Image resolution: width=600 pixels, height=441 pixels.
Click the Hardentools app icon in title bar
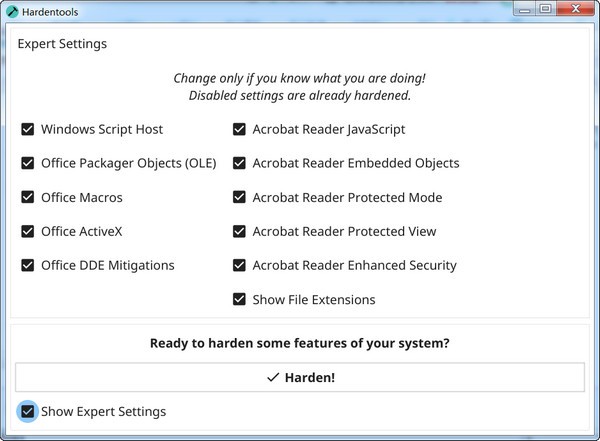coord(12,11)
